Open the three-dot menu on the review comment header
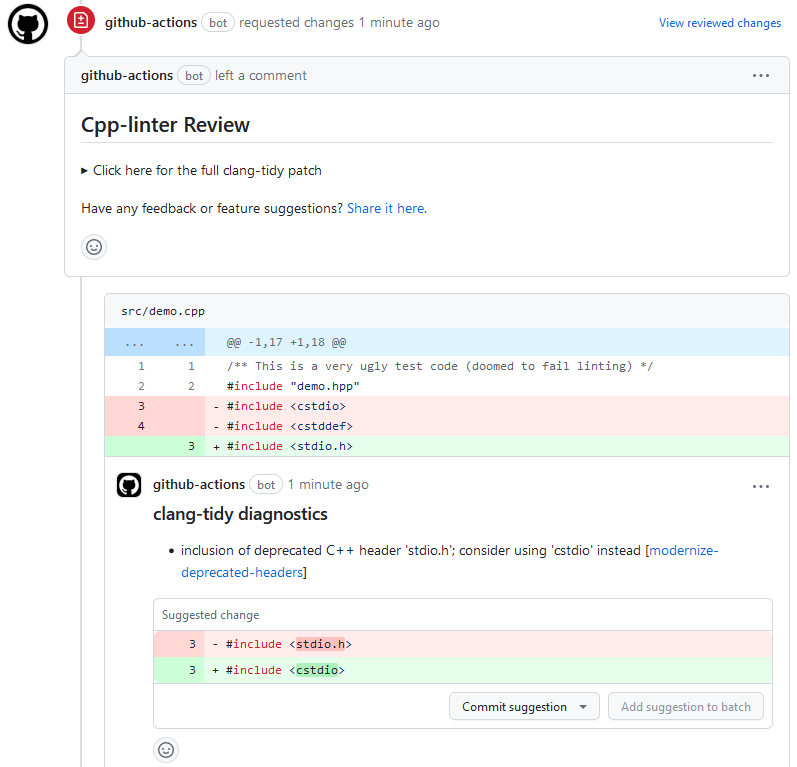 coord(761,75)
